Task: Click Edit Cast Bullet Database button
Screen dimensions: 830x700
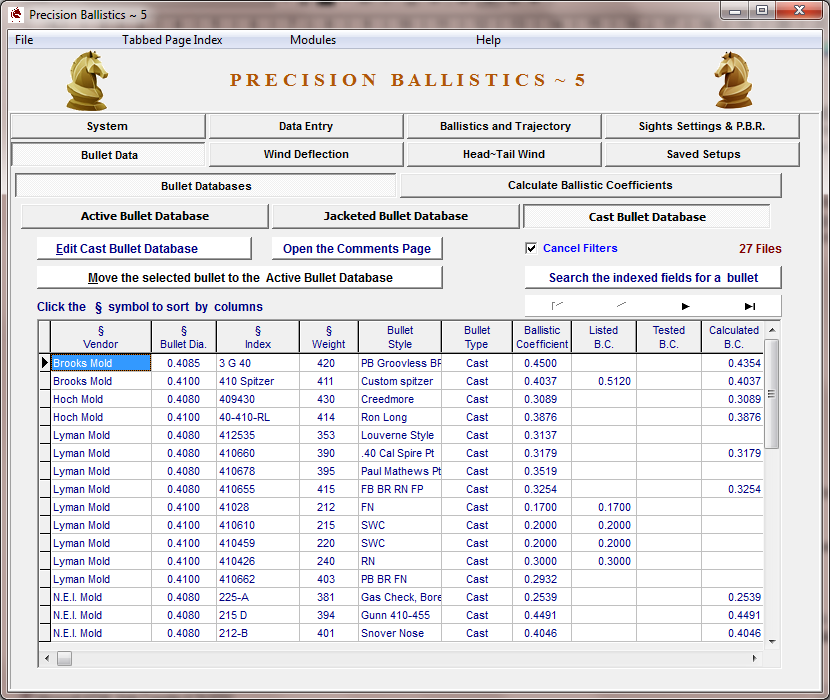Action: tap(144, 248)
